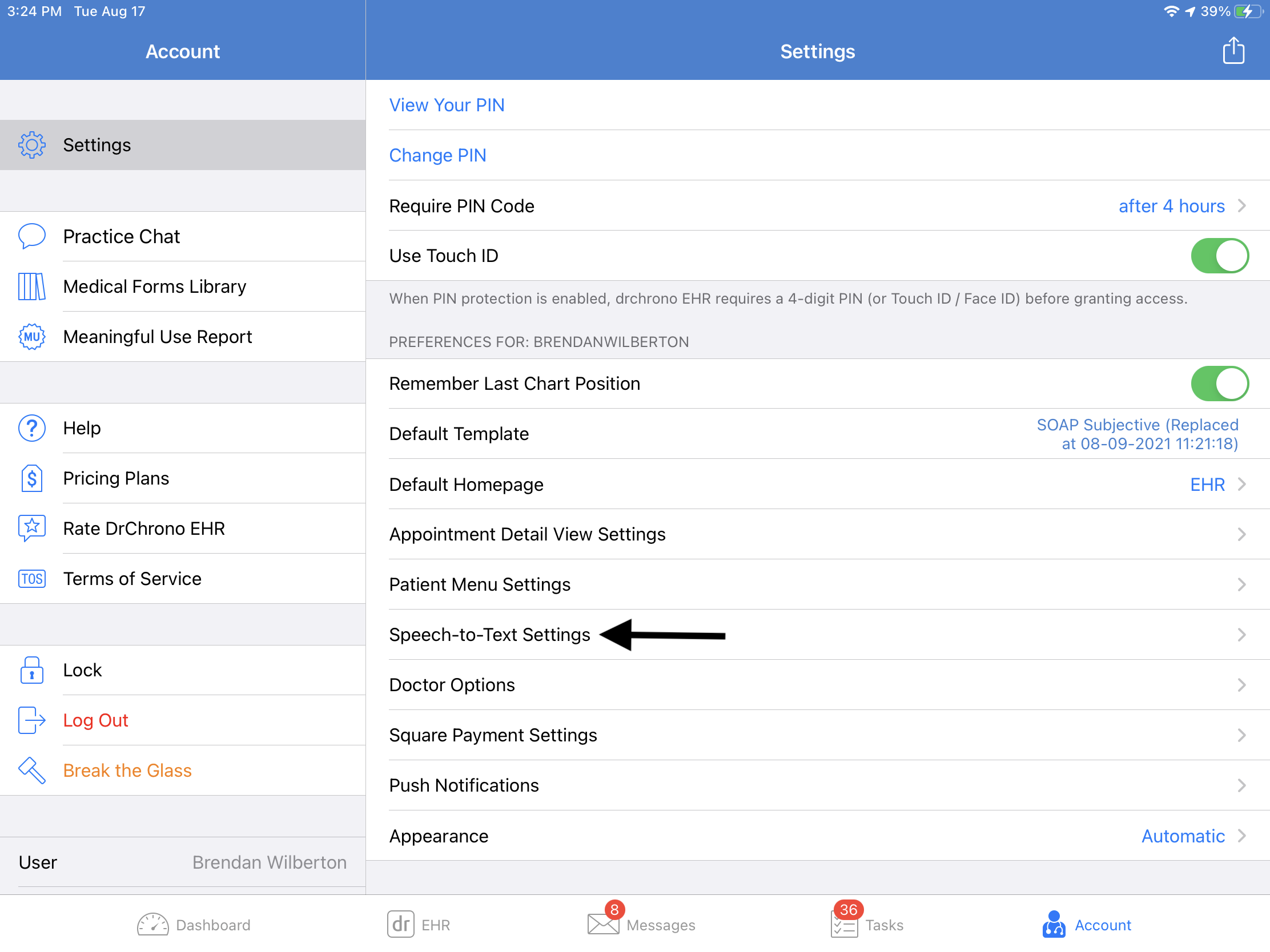1270x952 pixels.
Task: Switch to the EHR tab
Action: pos(419,925)
